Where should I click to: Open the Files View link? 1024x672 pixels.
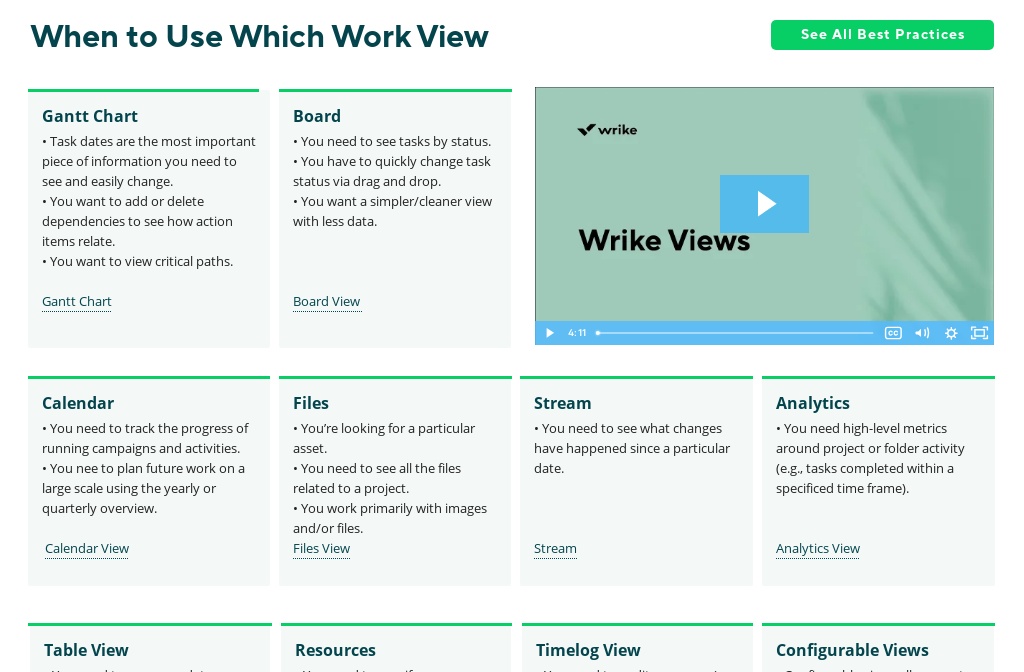[321, 548]
